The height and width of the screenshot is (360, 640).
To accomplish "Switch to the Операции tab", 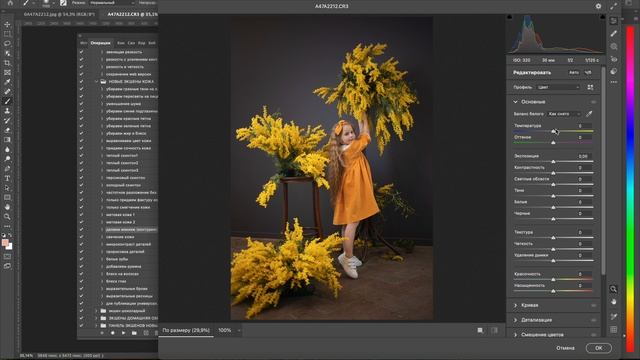I will 100,43.
